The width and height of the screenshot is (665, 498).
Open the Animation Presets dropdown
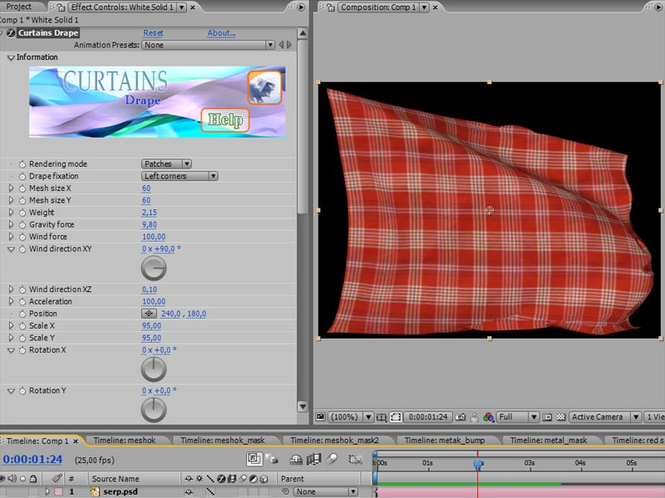pyautogui.click(x=209, y=45)
